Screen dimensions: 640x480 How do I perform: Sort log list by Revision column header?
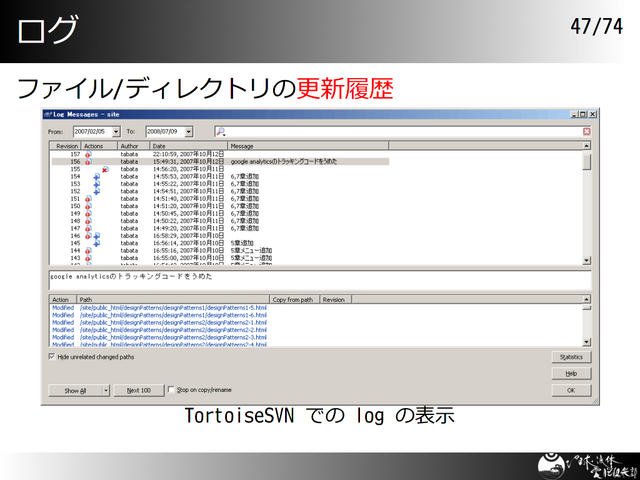(x=66, y=146)
